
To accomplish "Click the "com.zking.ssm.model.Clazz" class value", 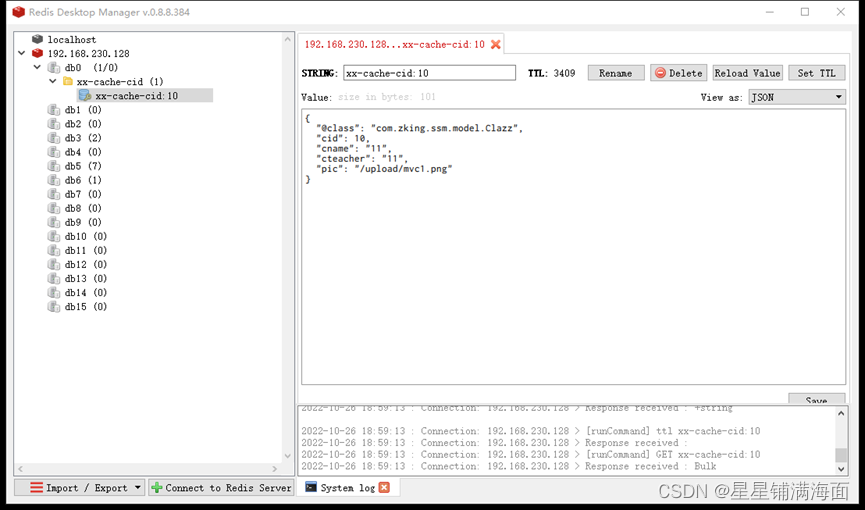I will tap(444, 128).
